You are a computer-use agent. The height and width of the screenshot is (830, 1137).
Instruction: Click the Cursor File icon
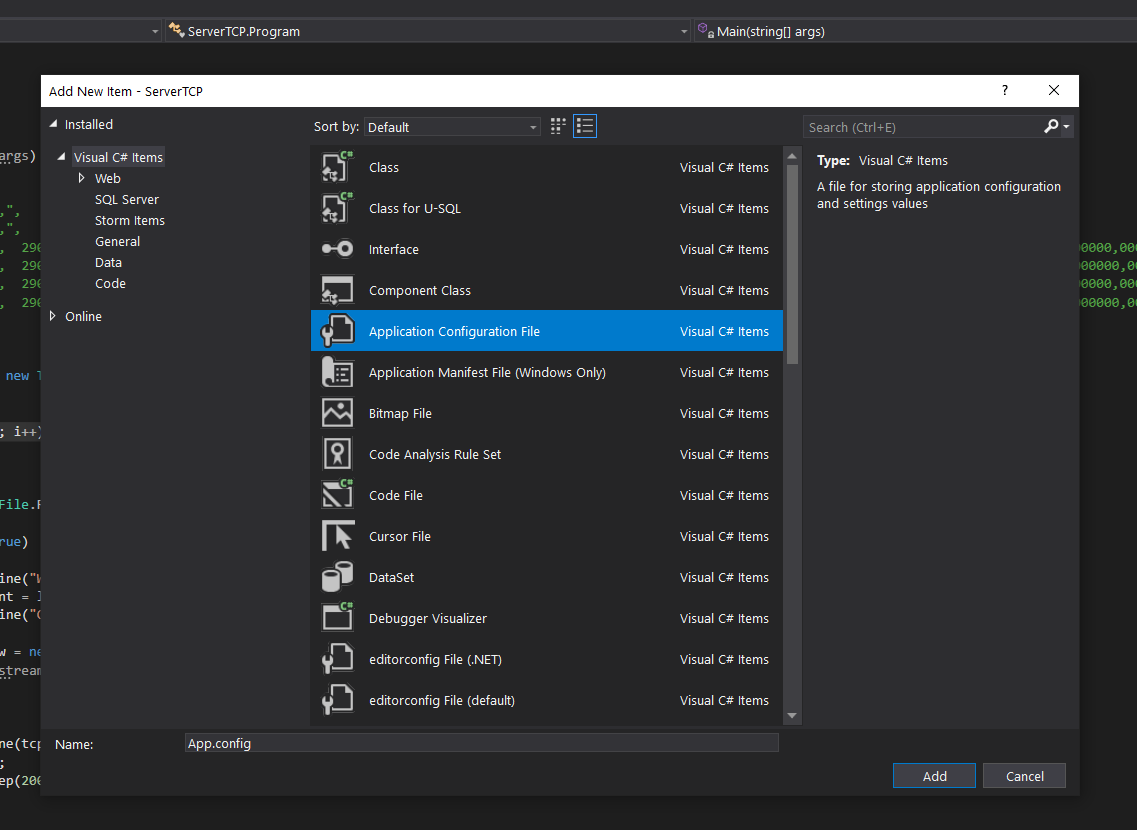click(x=337, y=536)
